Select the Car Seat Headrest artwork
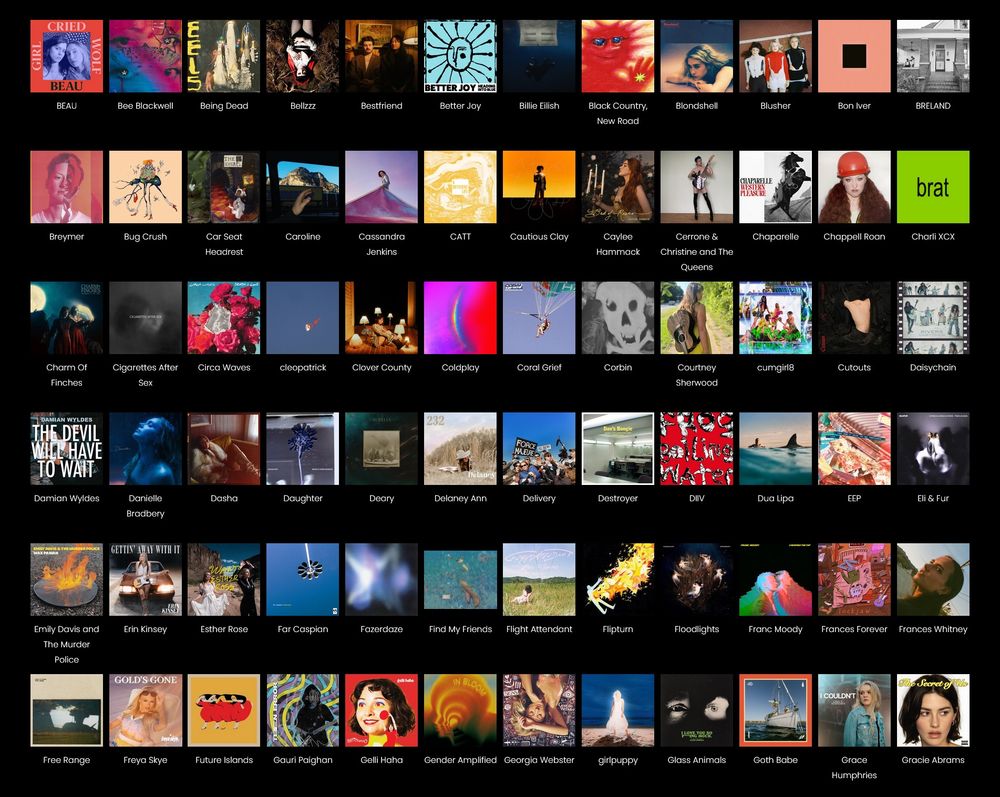Viewport: 1000px width, 797px height. (x=224, y=187)
